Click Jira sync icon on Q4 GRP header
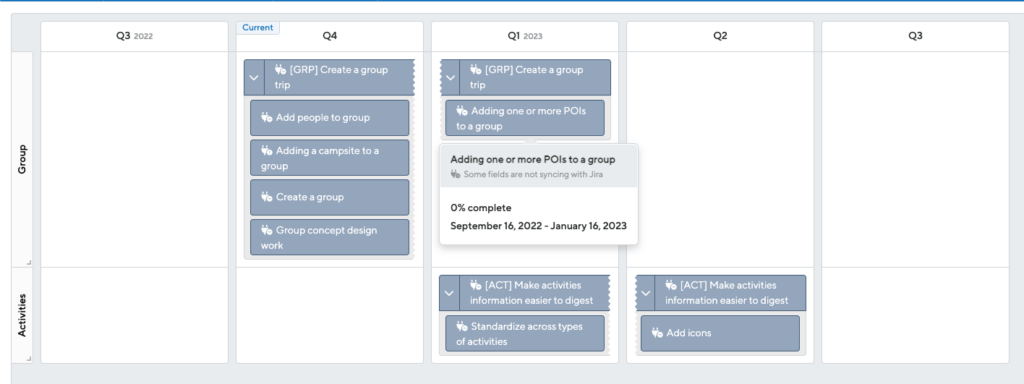 click(x=280, y=69)
